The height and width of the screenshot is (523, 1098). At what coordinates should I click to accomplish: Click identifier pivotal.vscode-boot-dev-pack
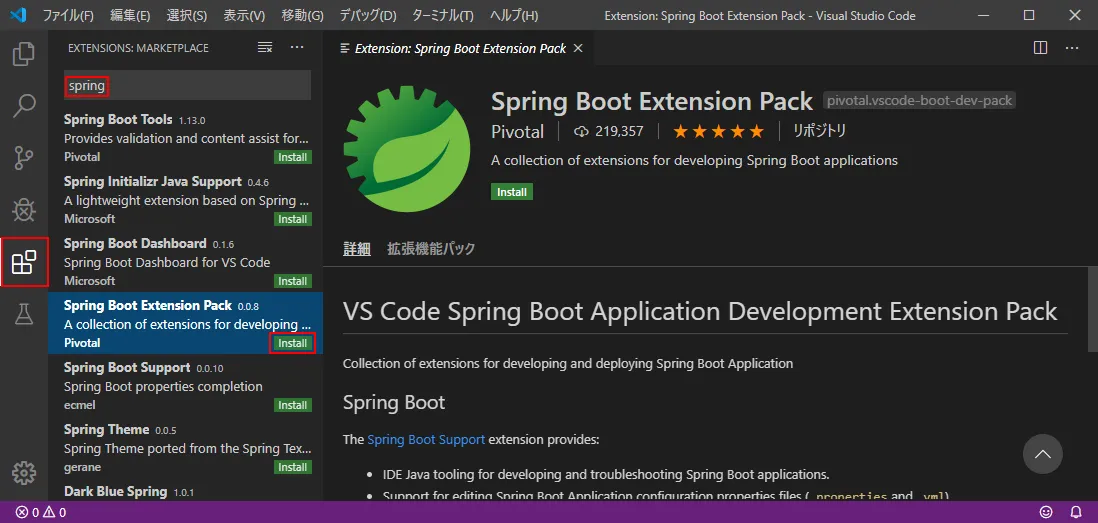pos(919,101)
